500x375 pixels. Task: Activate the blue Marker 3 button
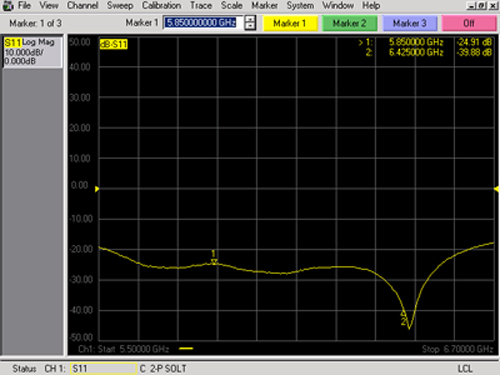point(410,23)
